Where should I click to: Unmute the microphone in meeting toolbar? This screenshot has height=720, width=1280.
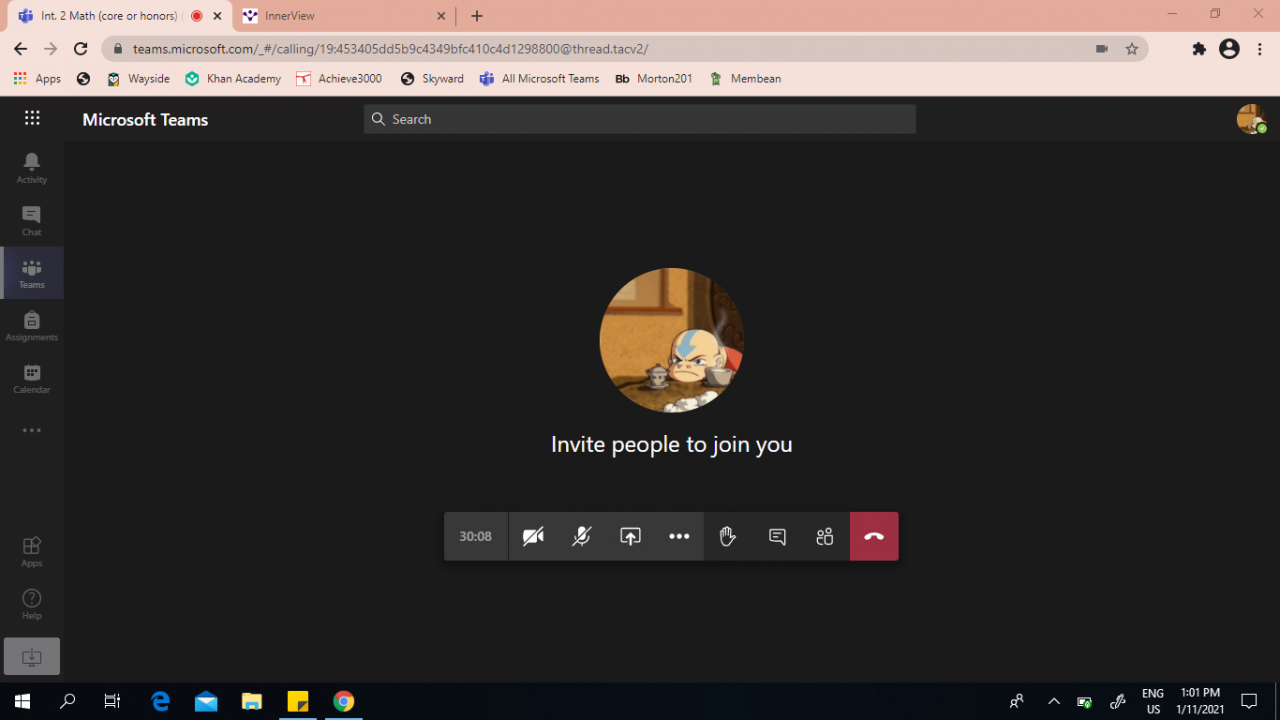[x=581, y=537]
